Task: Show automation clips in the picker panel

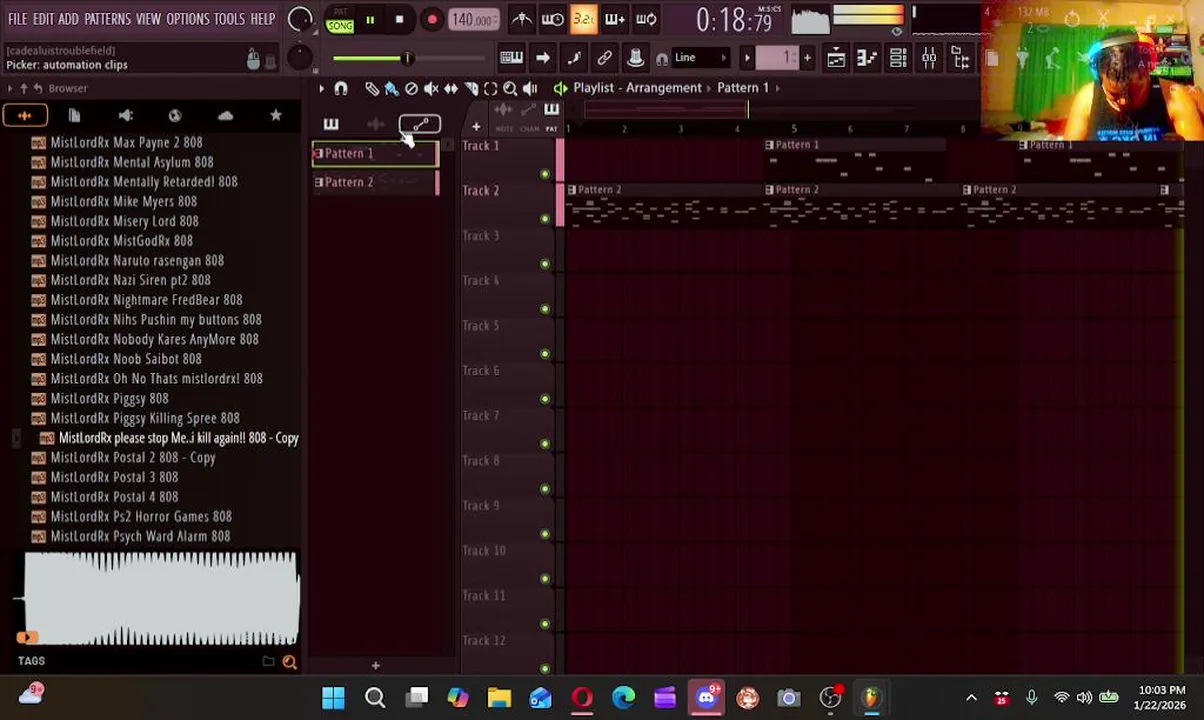Action: (420, 124)
